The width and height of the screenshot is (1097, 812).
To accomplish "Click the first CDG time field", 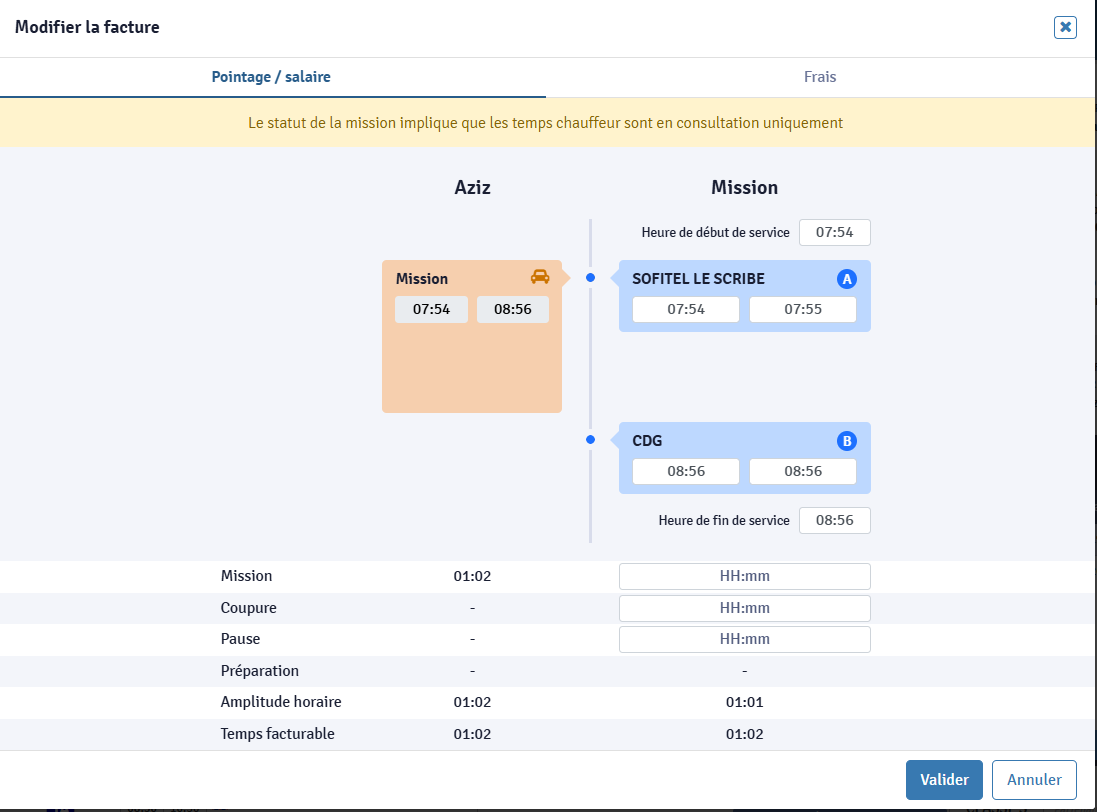I will click(x=686, y=472).
